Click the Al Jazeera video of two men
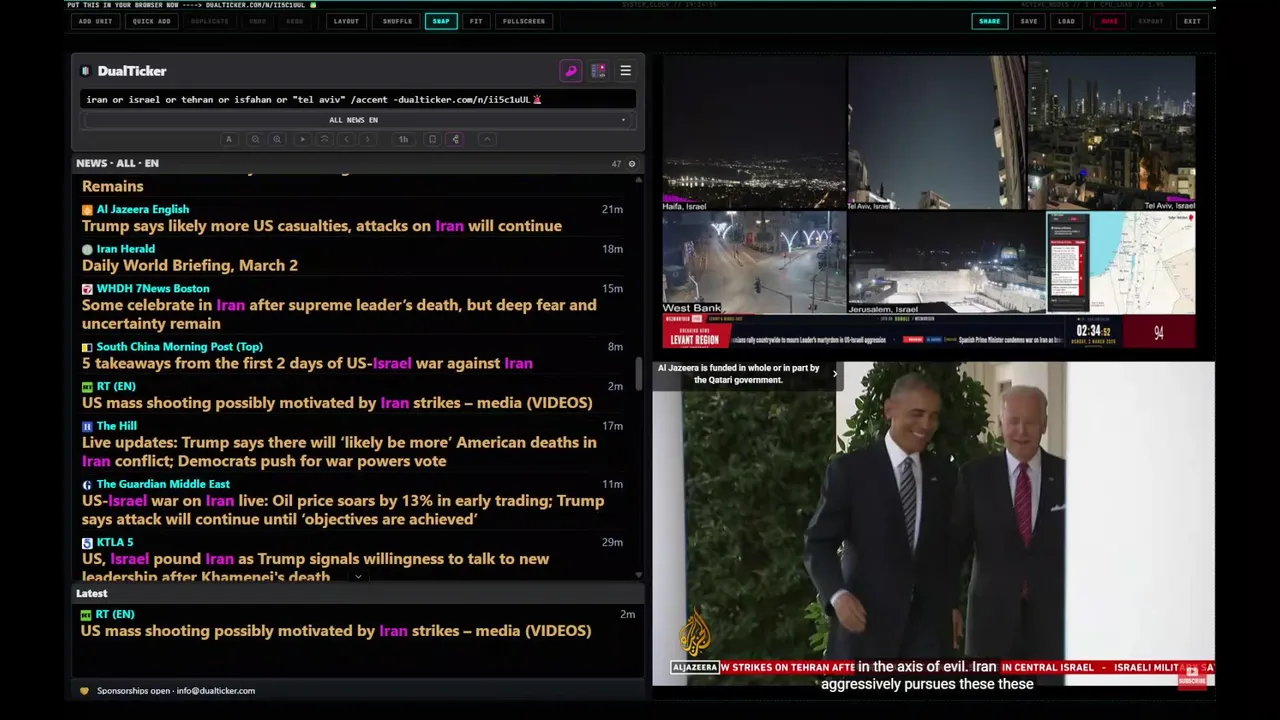Image resolution: width=1280 pixels, height=720 pixels. [934, 524]
